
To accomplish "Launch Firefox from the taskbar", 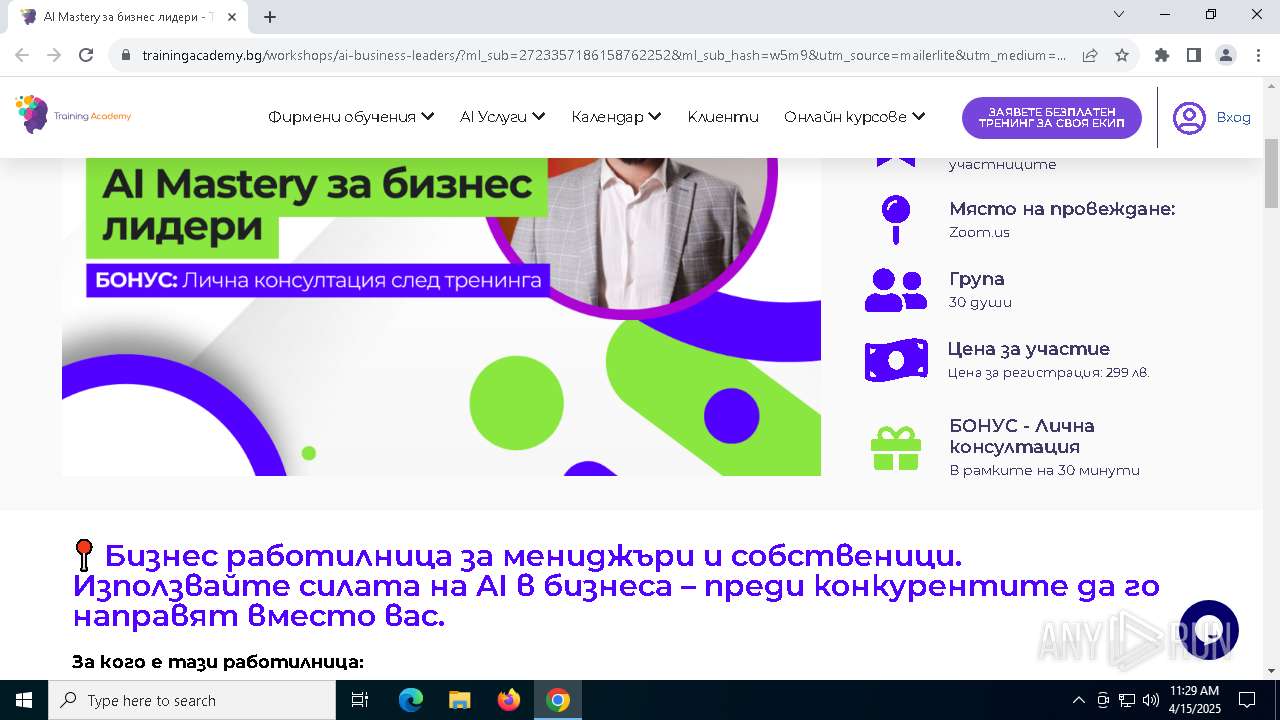I will [x=508, y=700].
